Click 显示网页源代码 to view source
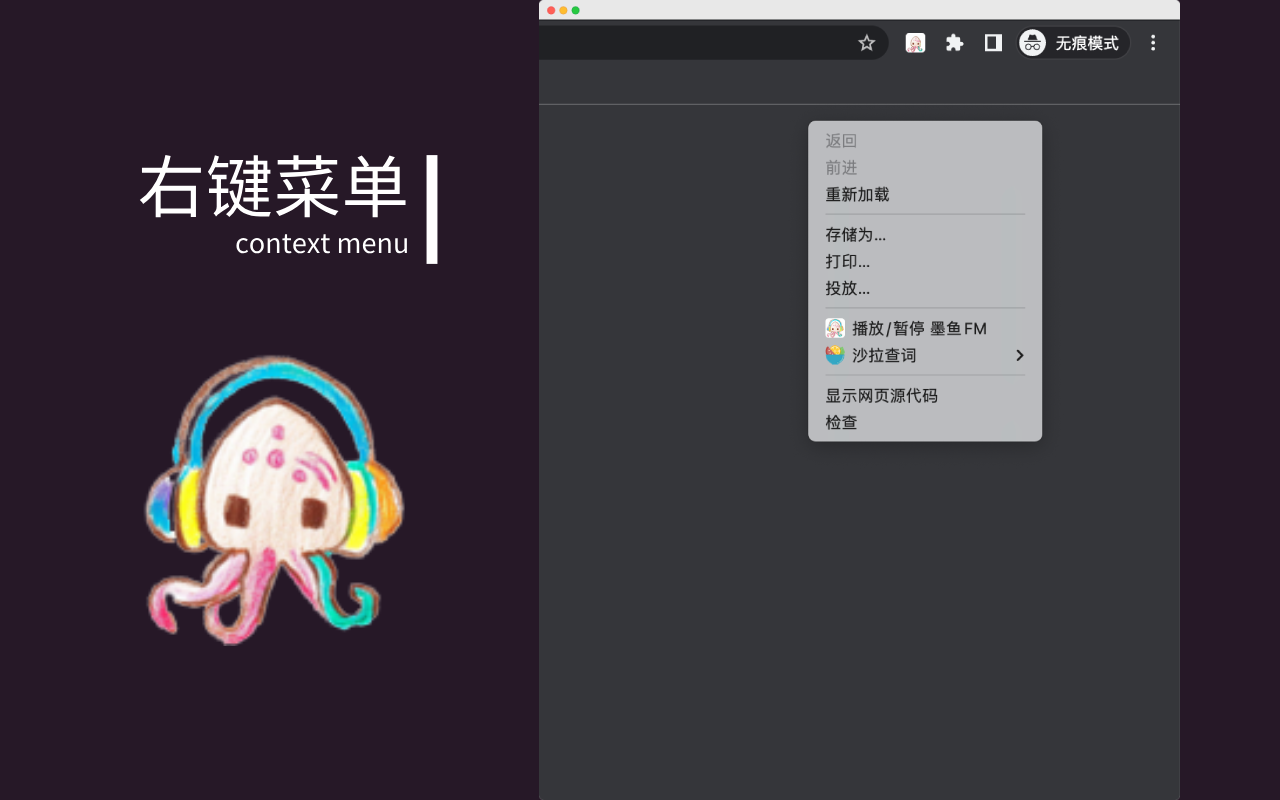This screenshot has width=1280, height=800. tap(882, 396)
